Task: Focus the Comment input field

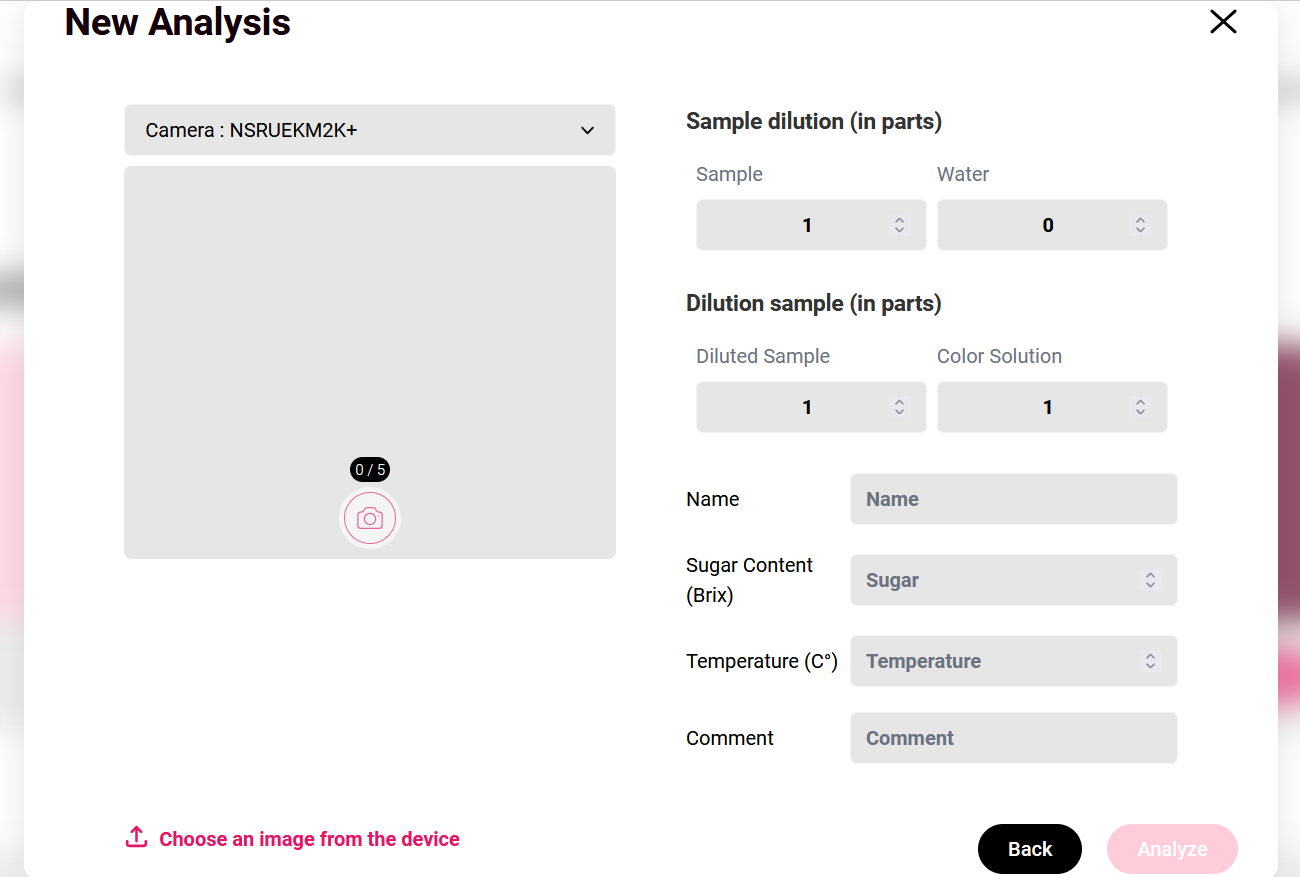Action: pyautogui.click(x=1014, y=738)
